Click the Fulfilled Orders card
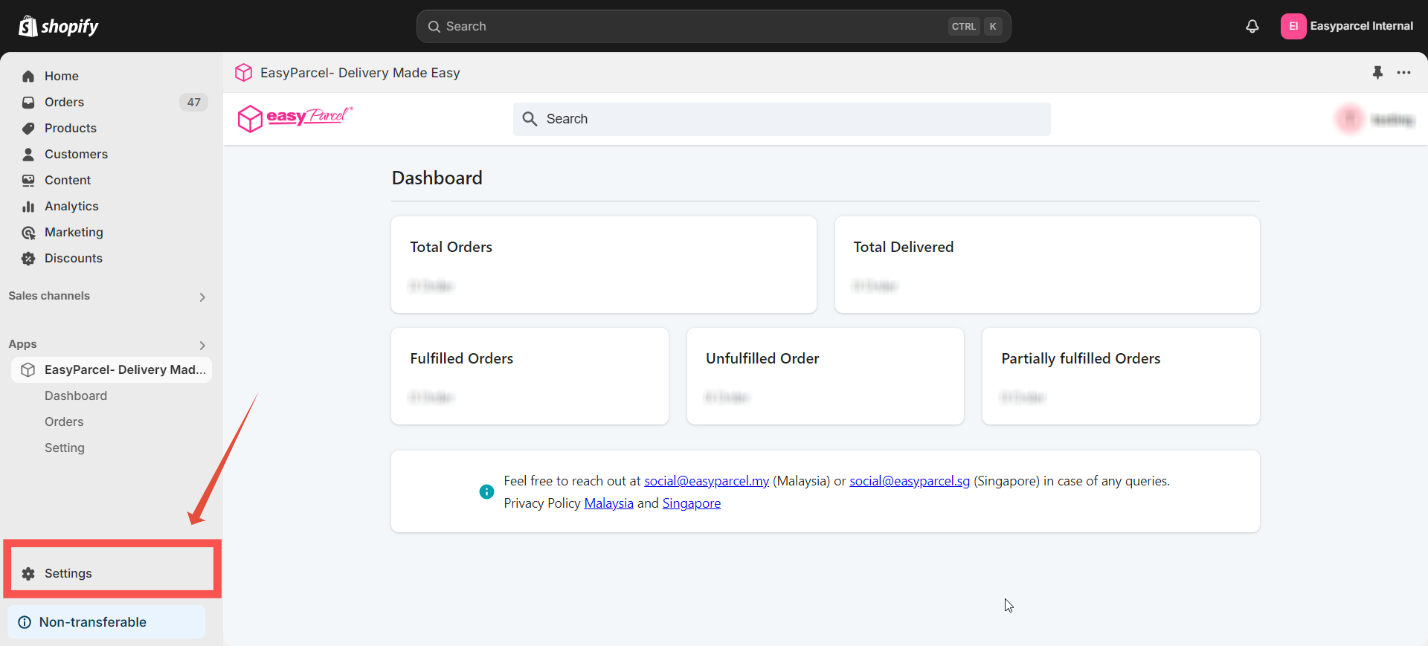The width and height of the screenshot is (1428, 646). 530,376
